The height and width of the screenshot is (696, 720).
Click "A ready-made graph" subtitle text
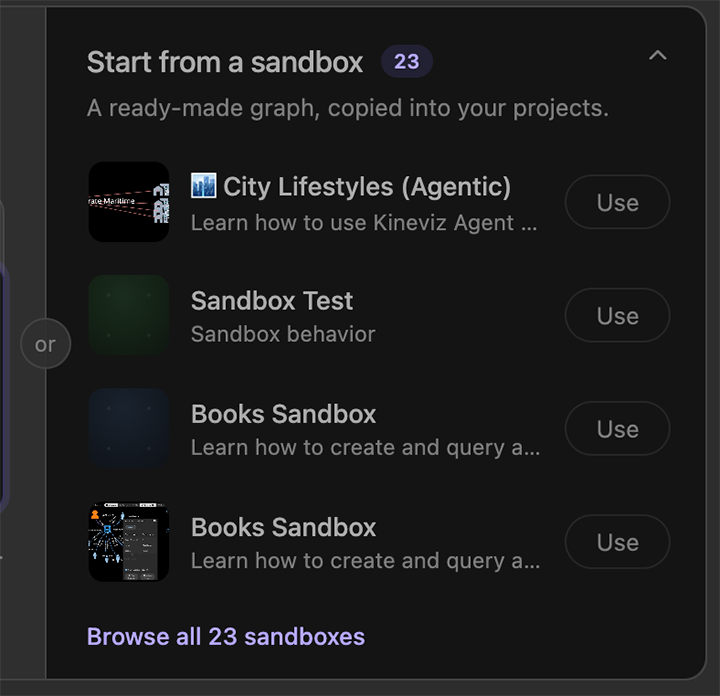point(348,109)
